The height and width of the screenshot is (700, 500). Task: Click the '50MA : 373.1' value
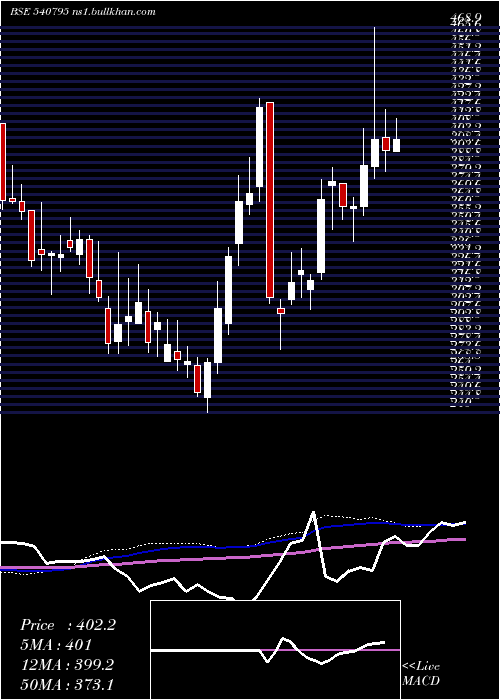67,684
